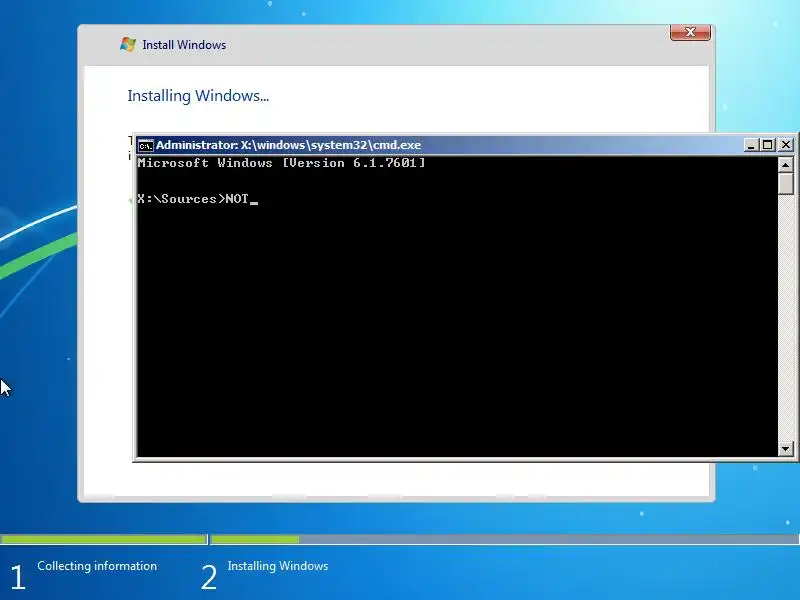Viewport: 800px width, 600px height.
Task: Click the 'Install Windows' title text
Action: pyautogui.click(x=184, y=45)
